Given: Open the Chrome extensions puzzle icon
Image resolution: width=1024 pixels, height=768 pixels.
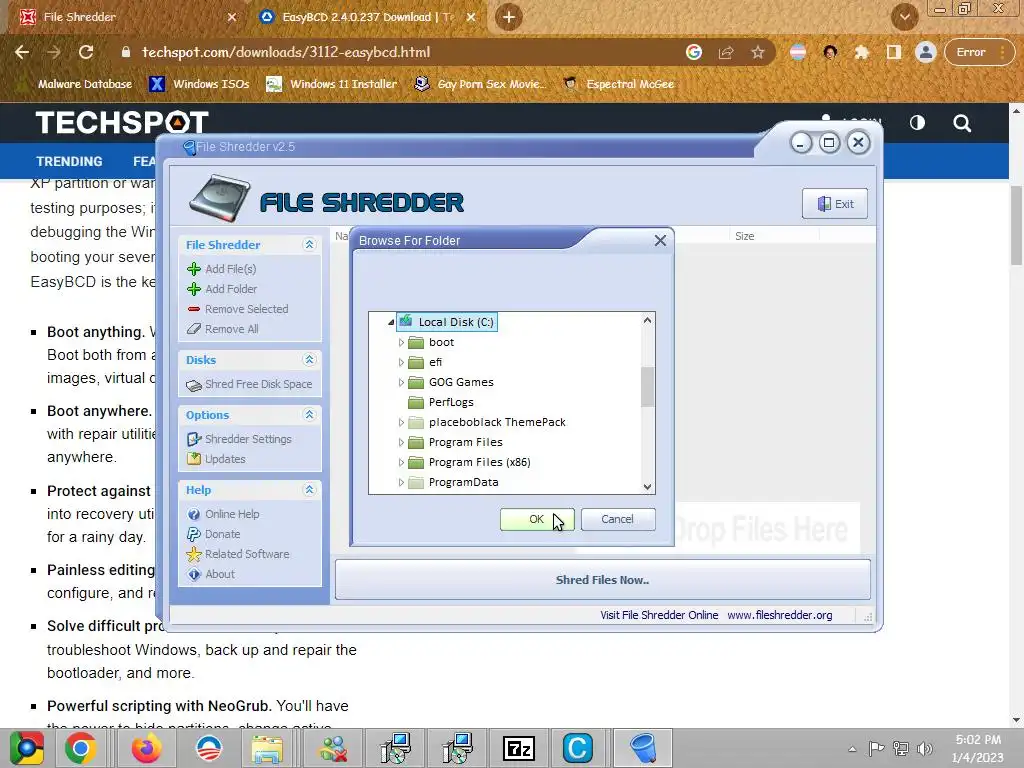Looking at the screenshot, I should (862, 52).
